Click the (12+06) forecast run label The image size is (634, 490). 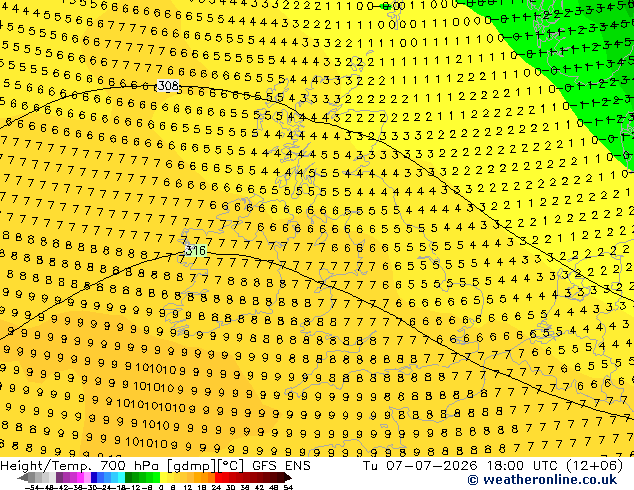(595, 466)
